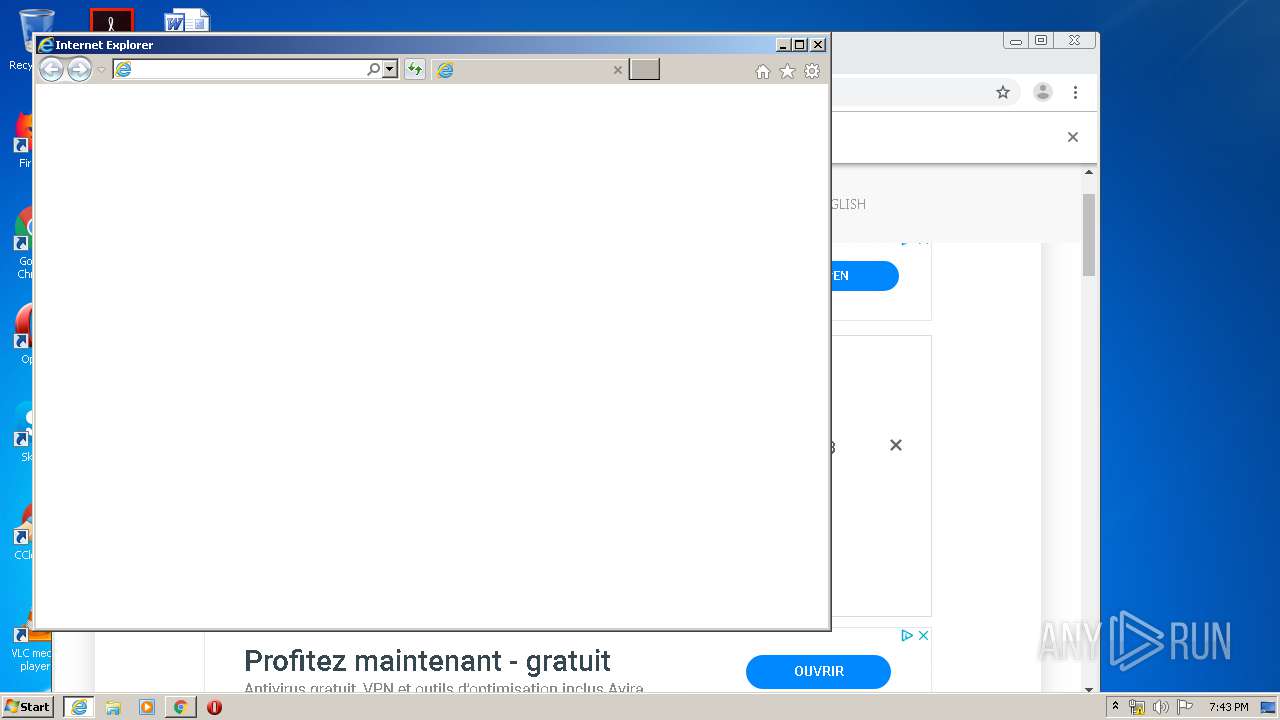The height and width of the screenshot is (720, 1280).
Task: Open volume control in system tray
Action: (x=1161, y=707)
